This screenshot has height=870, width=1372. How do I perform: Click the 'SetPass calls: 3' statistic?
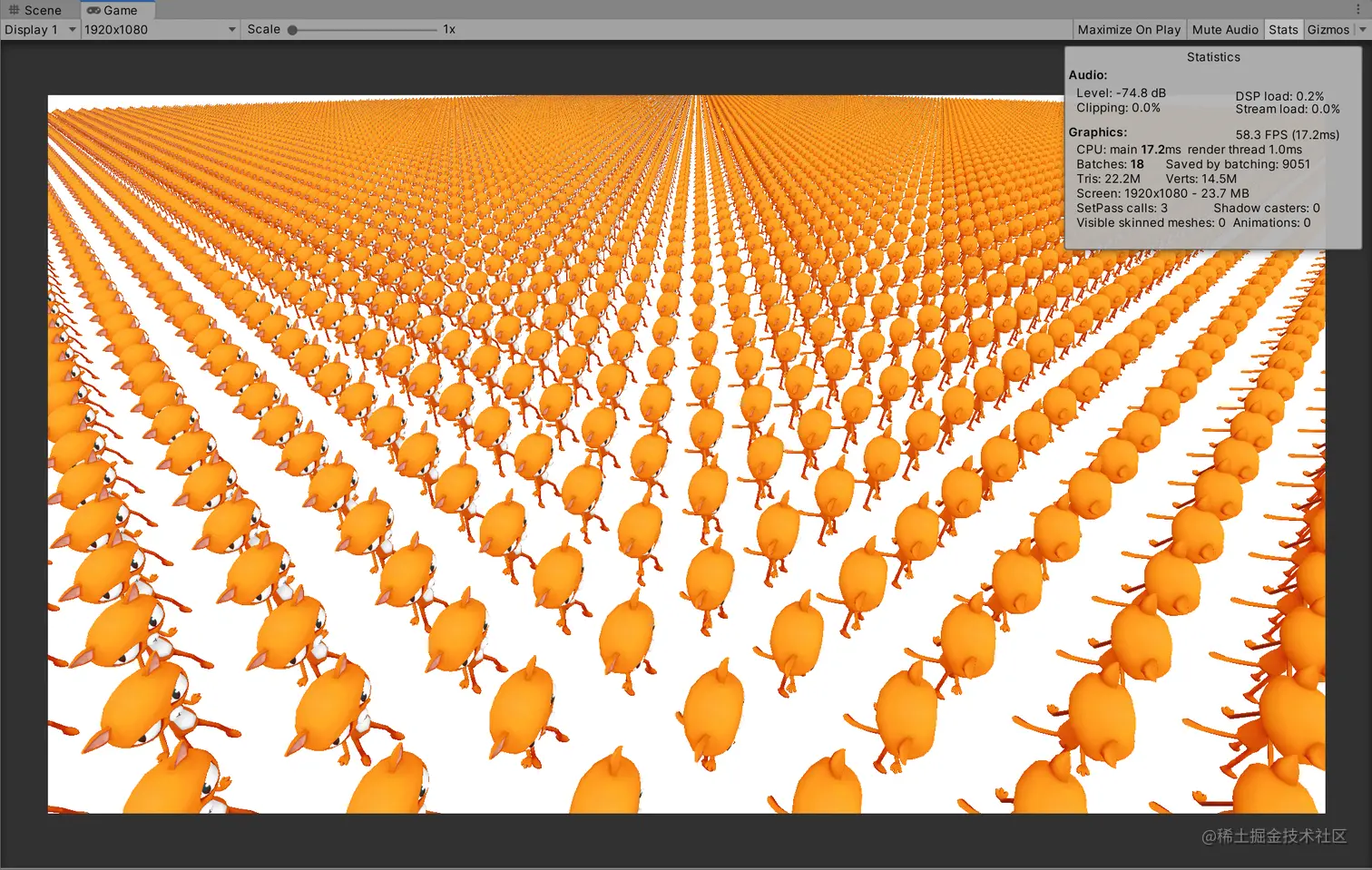1122,208
